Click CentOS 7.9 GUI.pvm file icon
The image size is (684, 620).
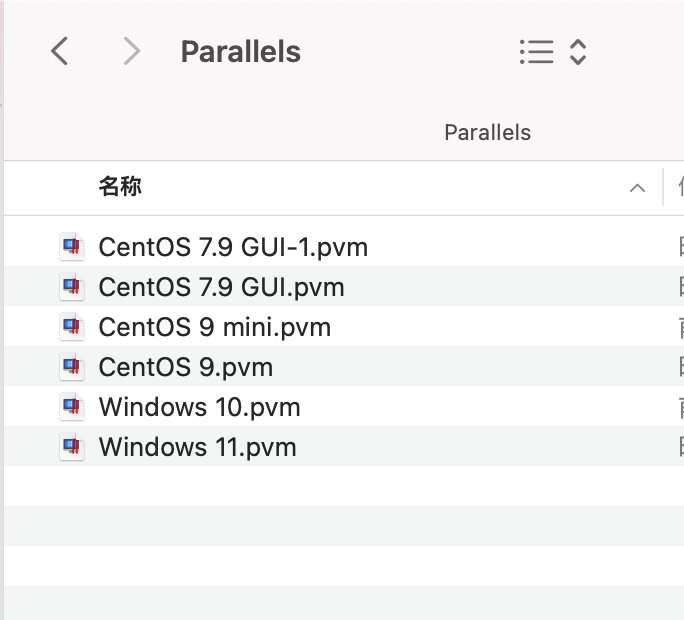(71, 287)
